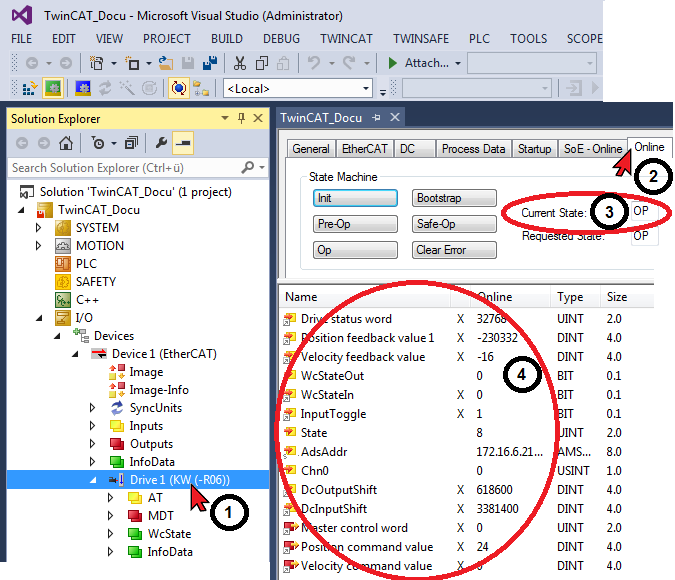Image resolution: width=675 pixels, height=580 pixels.
Task: Collapse the Device 1 (EtherCAT) node
Action: pyautogui.click(x=75, y=354)
